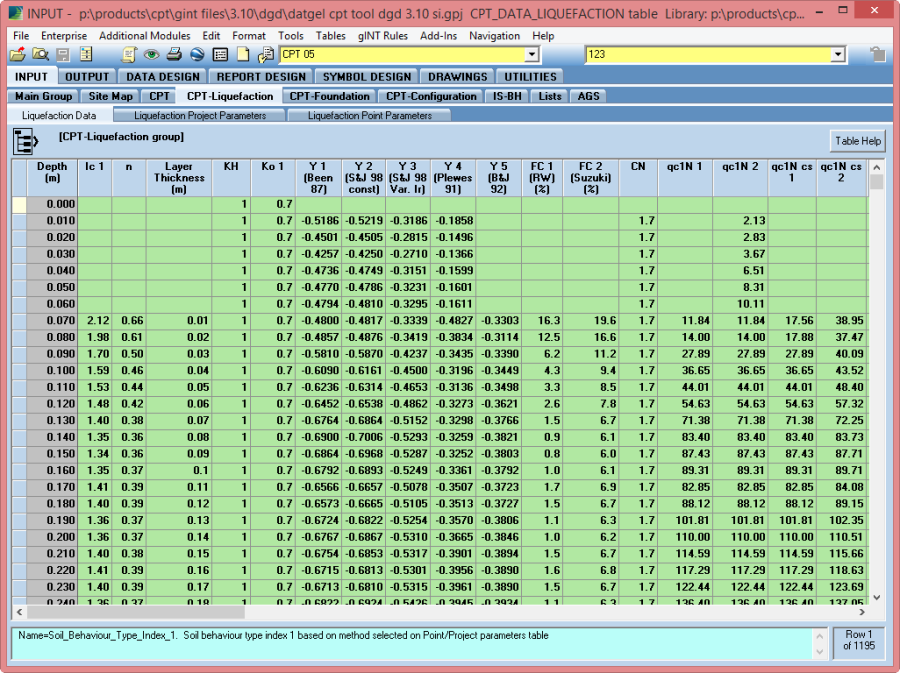
Task: Open Liquefaction Project Parameters tab
Action: pos(200,115)
